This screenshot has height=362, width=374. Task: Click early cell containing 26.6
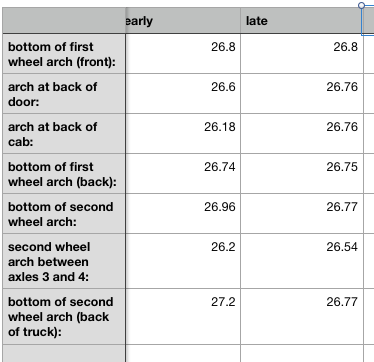click(183, 94)
